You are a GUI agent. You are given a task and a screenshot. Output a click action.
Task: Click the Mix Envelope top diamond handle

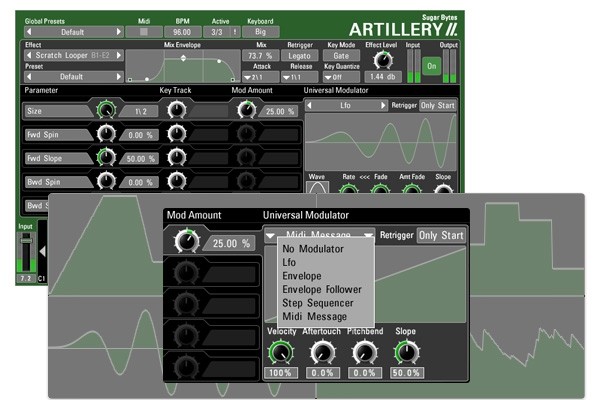coord(183,58)
